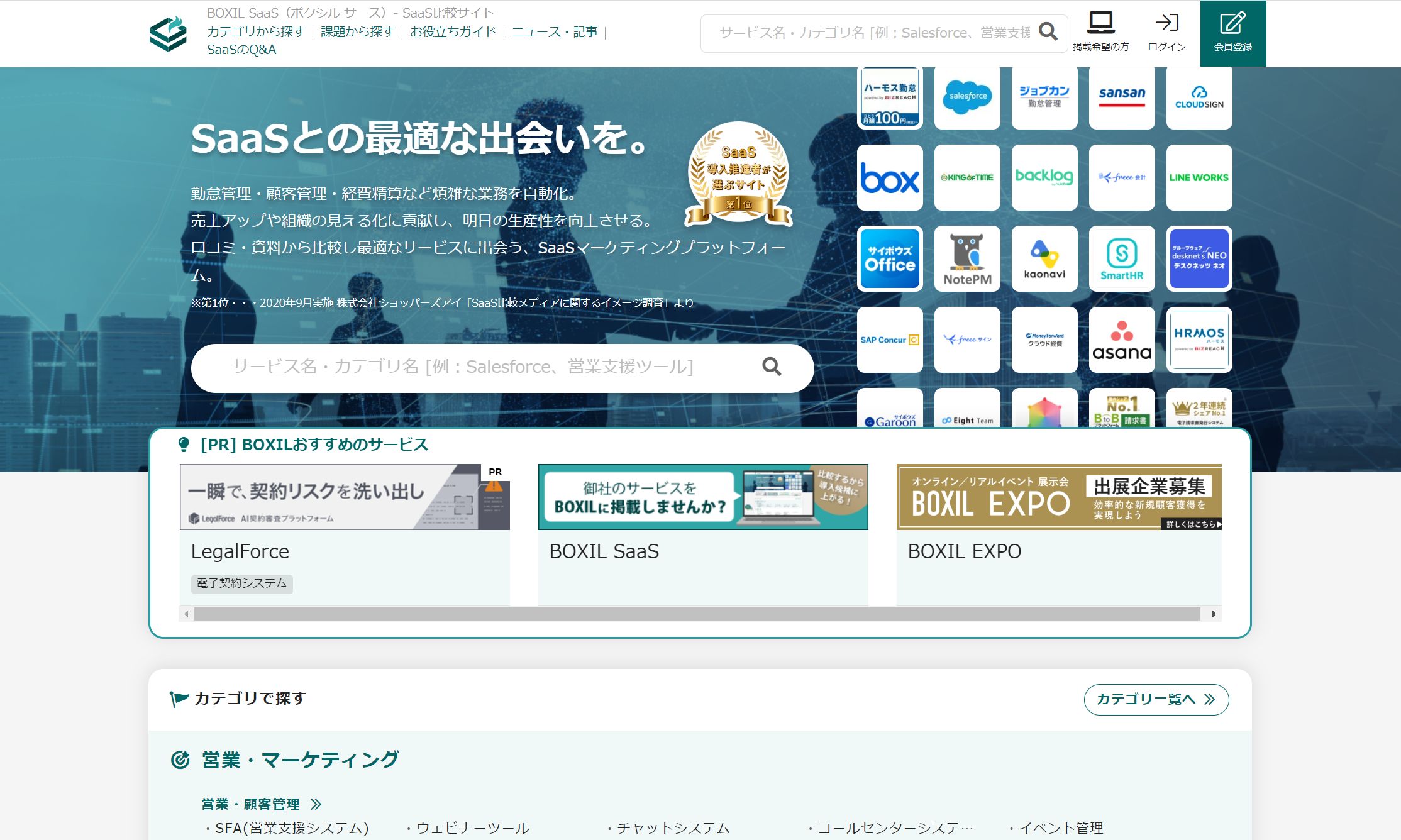The image size is (1401, 840).
Task: Open the desknet's NEO tile
Action: (x=1199, y=258)
